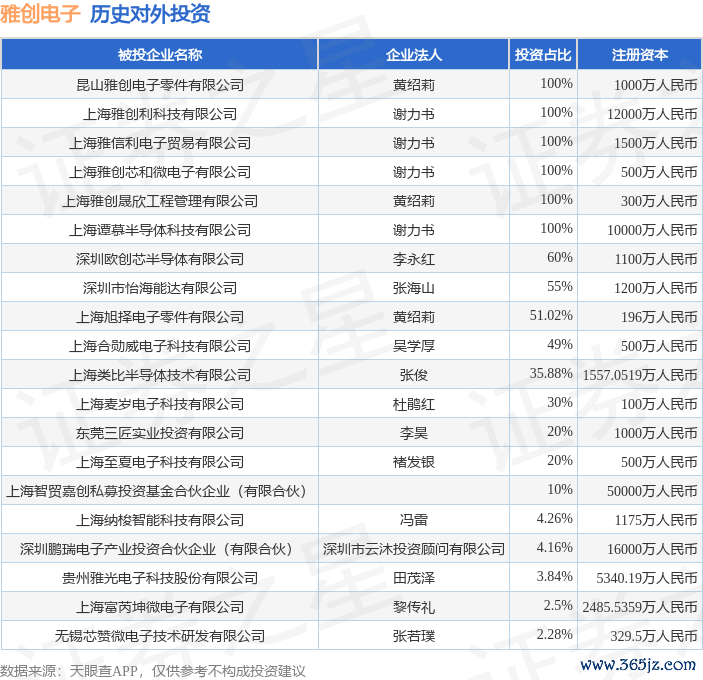Click 上海雅创芯和微电子有限公司 cell
This screenshot has height=680, width=703.
pos(160,172)
